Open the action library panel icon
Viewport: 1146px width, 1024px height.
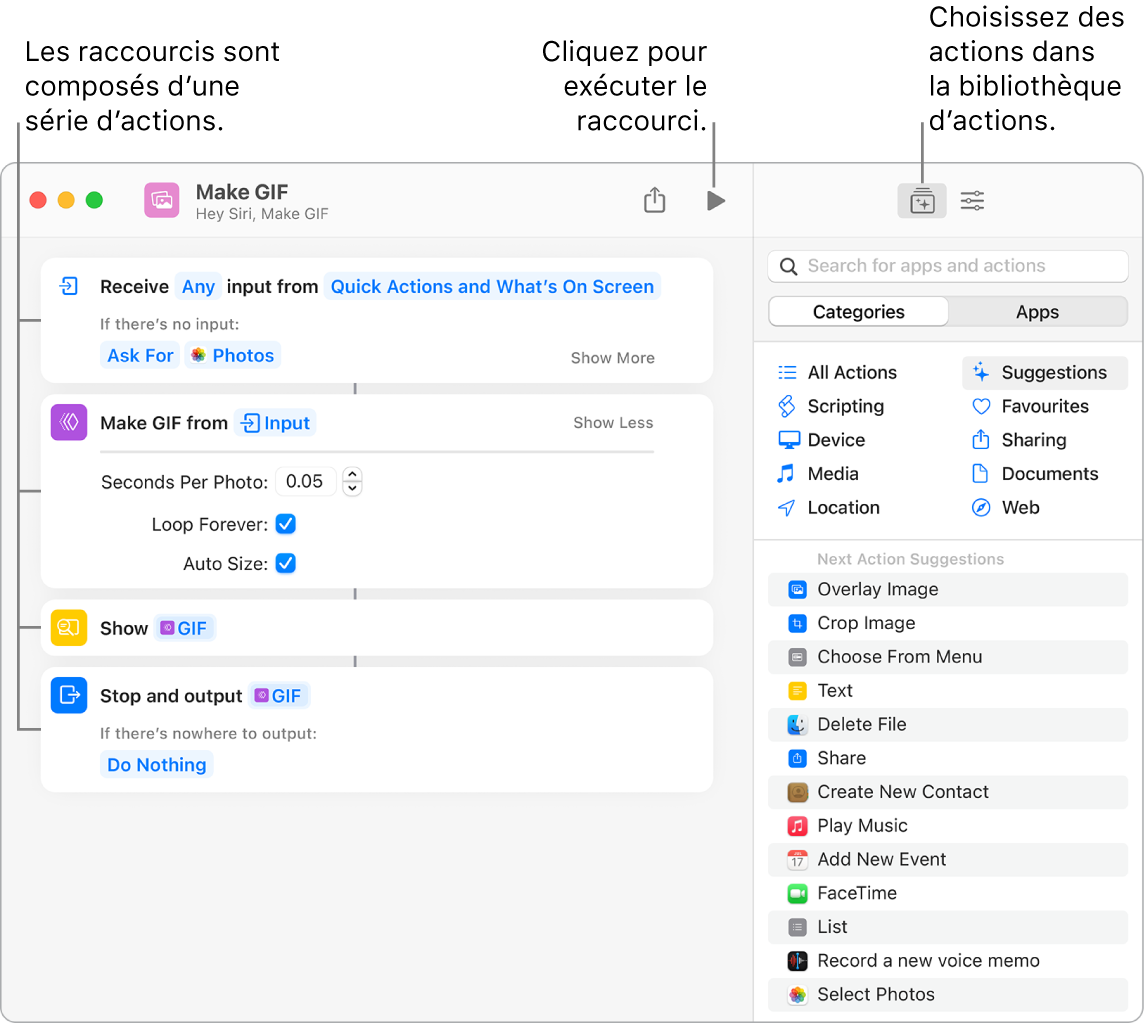921,202
